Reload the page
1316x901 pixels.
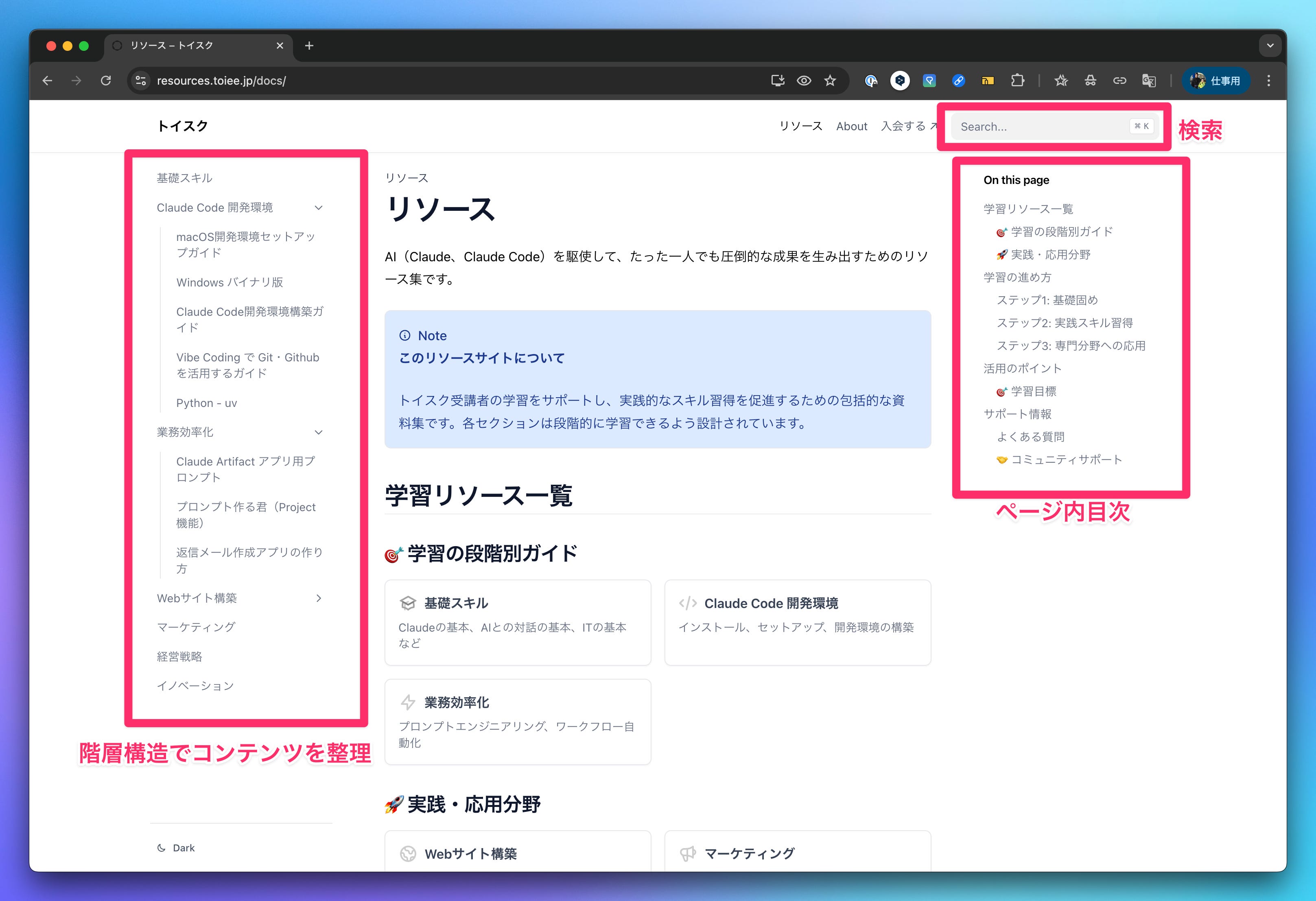106,81
